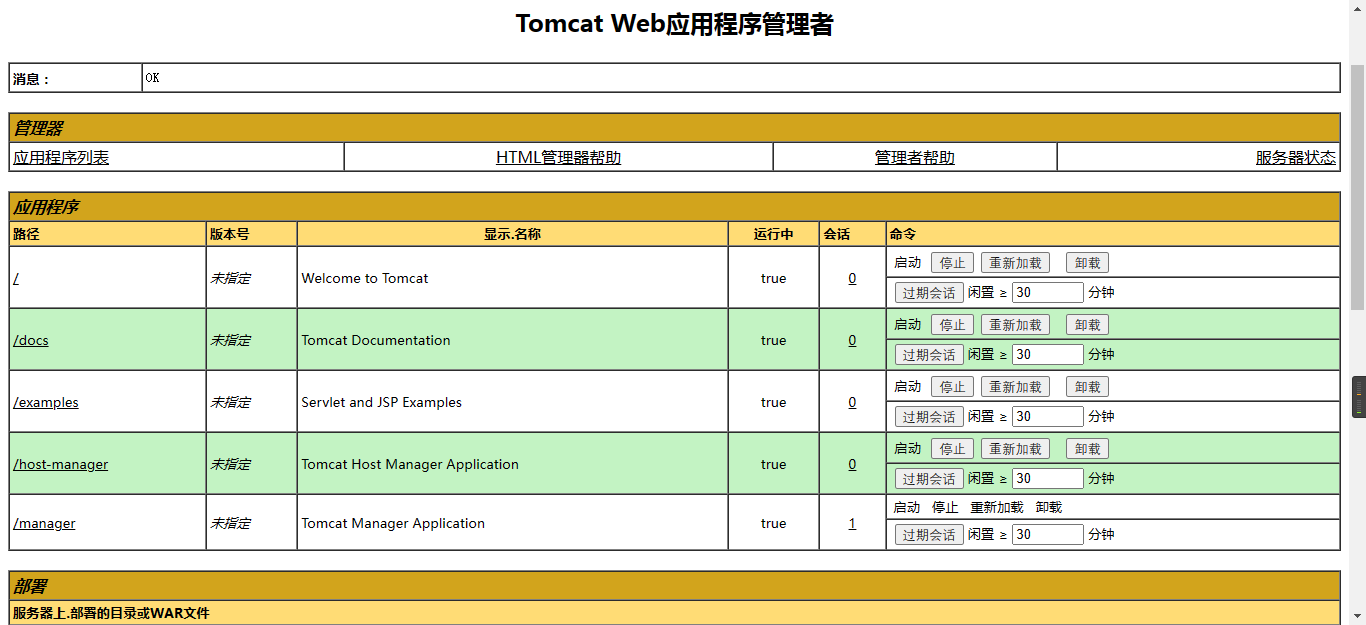The image size is (1366, 625).
Task: Stop the /examples application
Action: (952, 387)
